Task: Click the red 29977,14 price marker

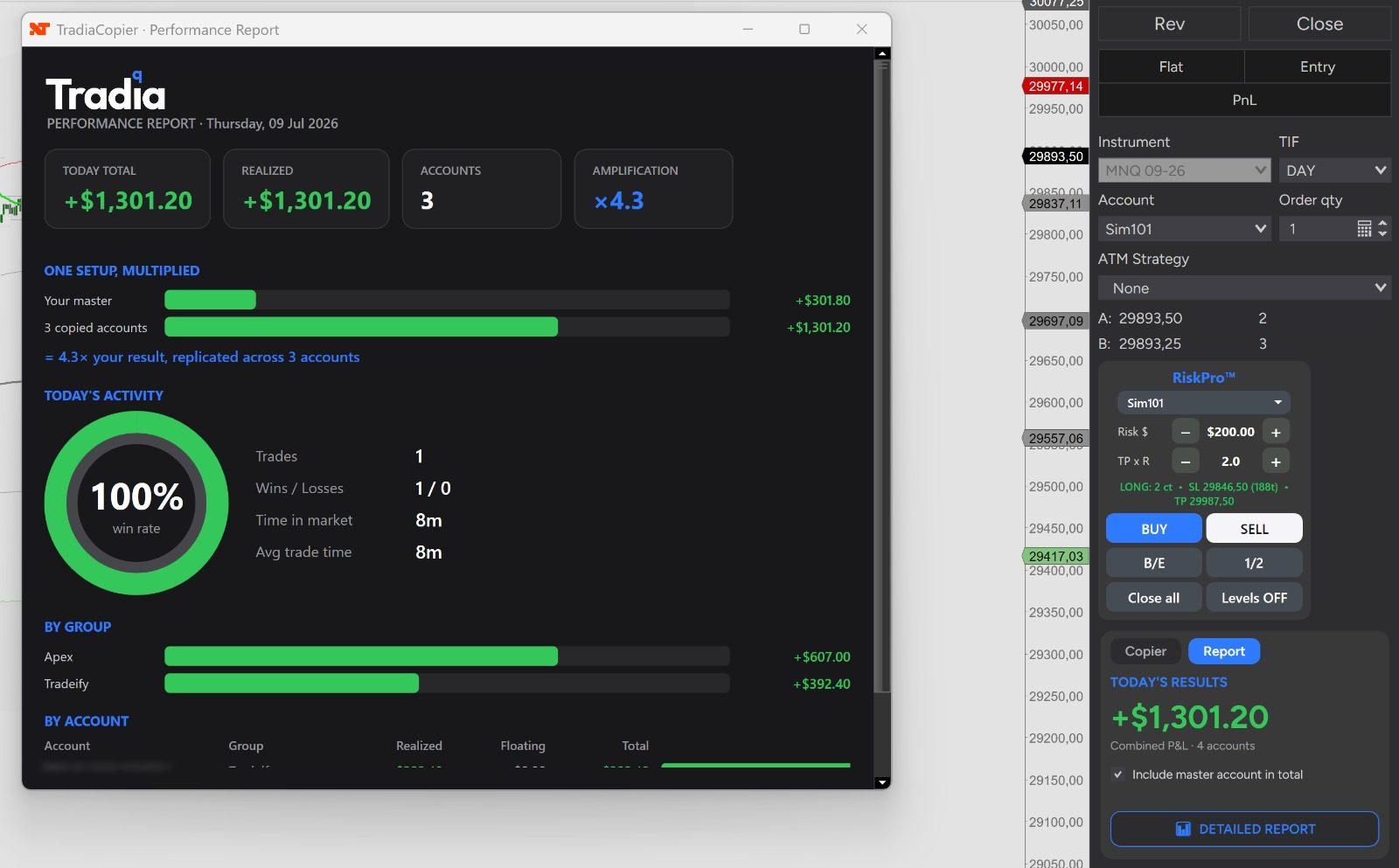Action: [1055, 86]
